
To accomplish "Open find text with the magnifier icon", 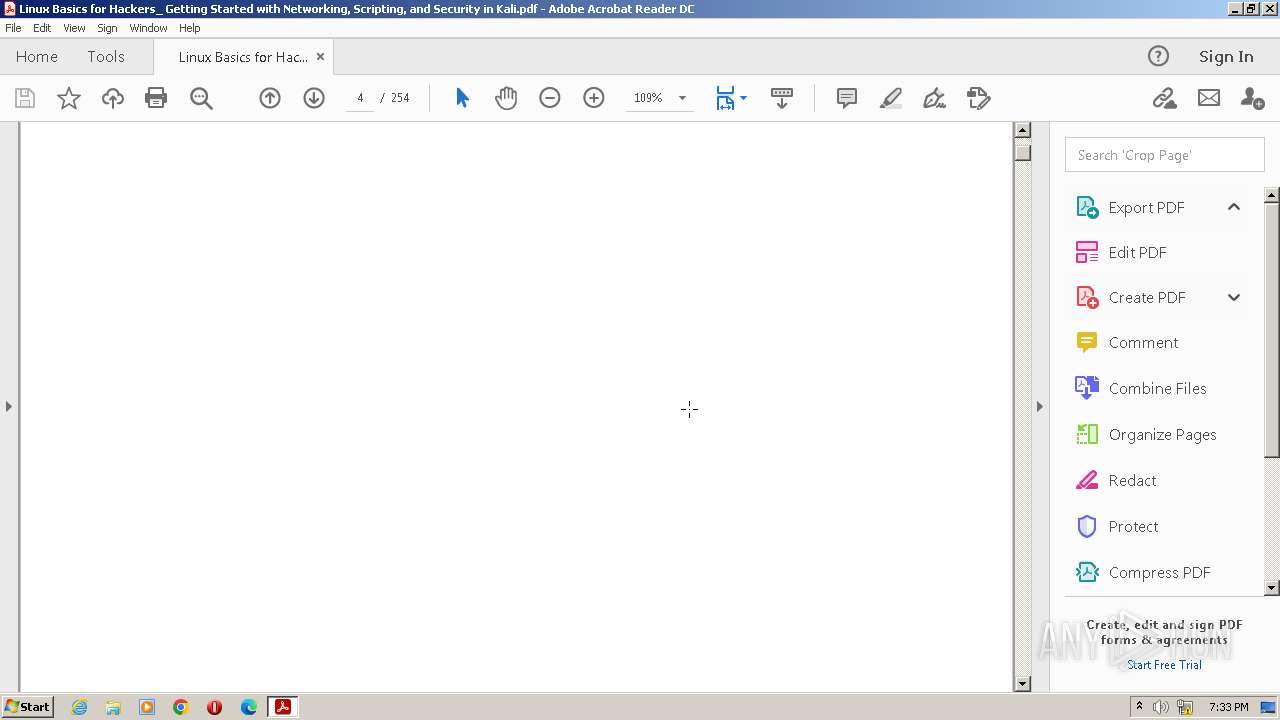I will 201,98.
